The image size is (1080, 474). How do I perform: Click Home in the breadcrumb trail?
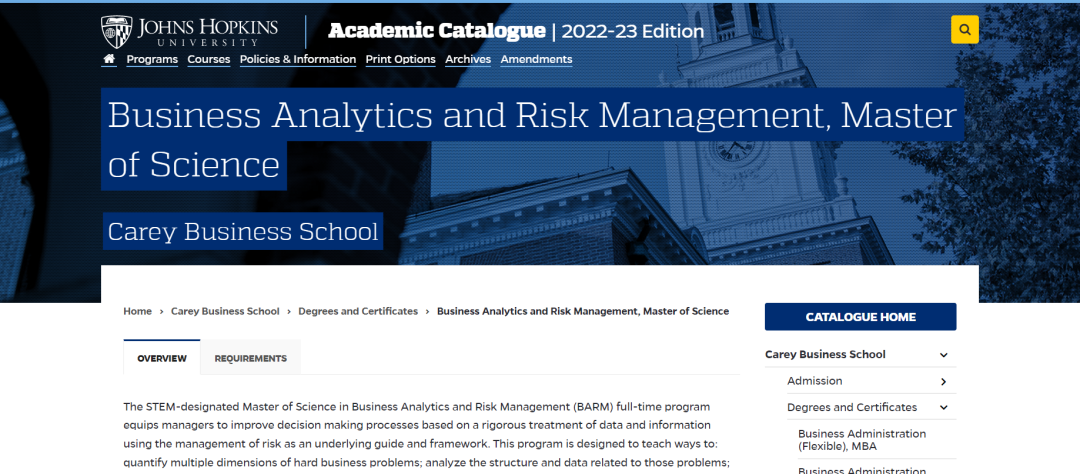point(137,311)
